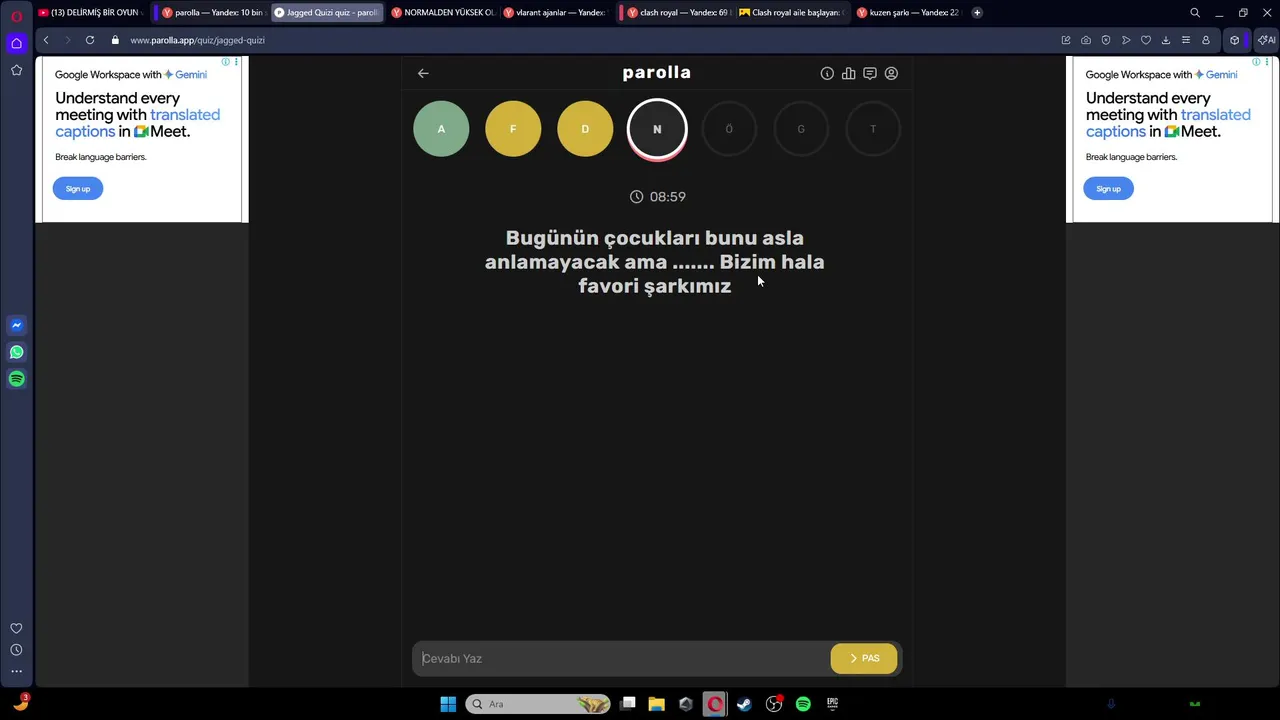
Task: Open the browser account profile icon
Action: [1206, 40]
